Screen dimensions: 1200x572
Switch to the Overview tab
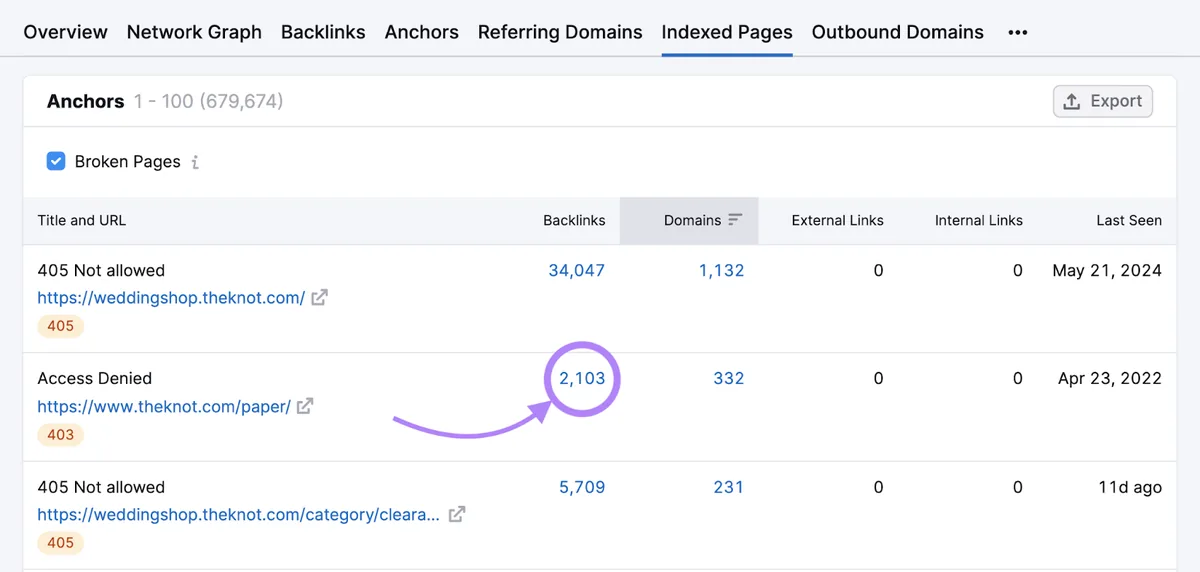pos(65,32)
